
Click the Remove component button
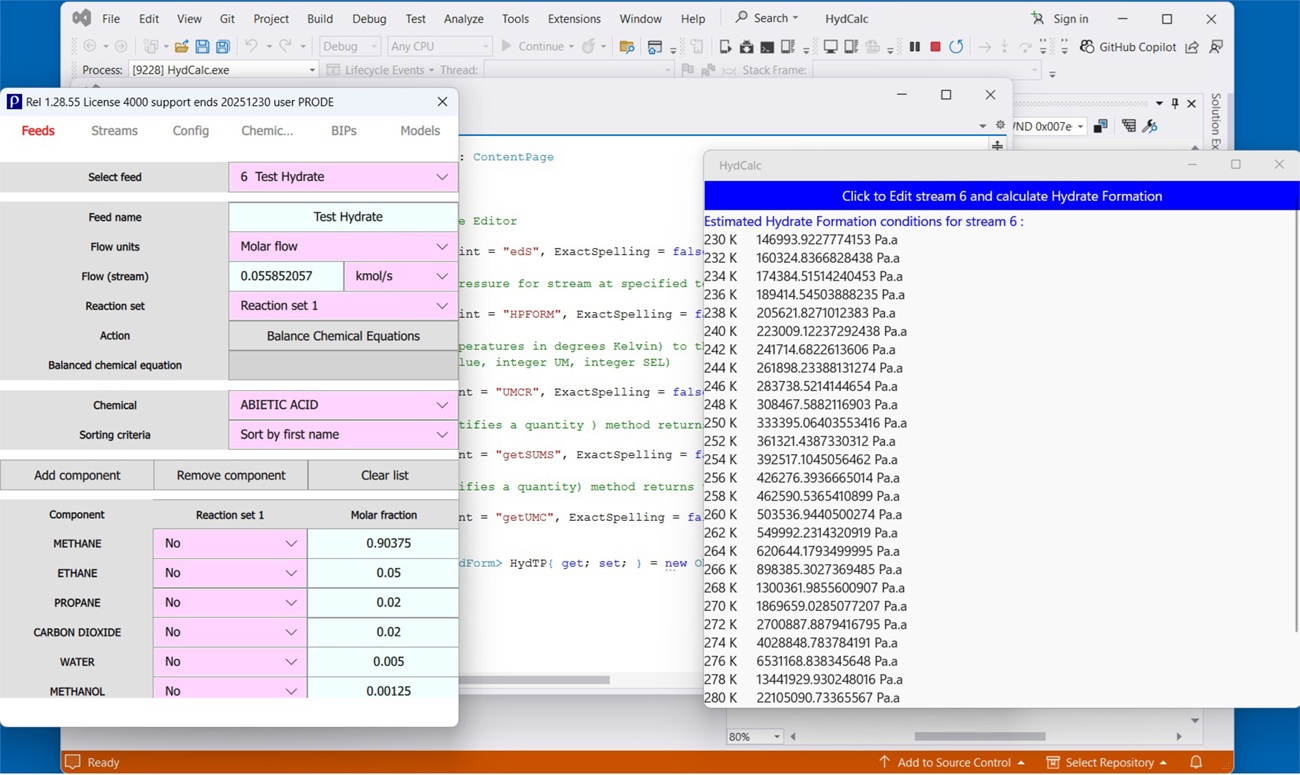tap(231, 475)
